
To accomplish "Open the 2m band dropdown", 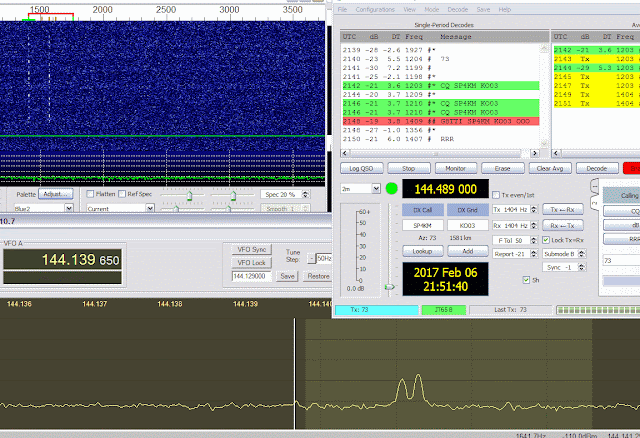I will coord(376,189).
